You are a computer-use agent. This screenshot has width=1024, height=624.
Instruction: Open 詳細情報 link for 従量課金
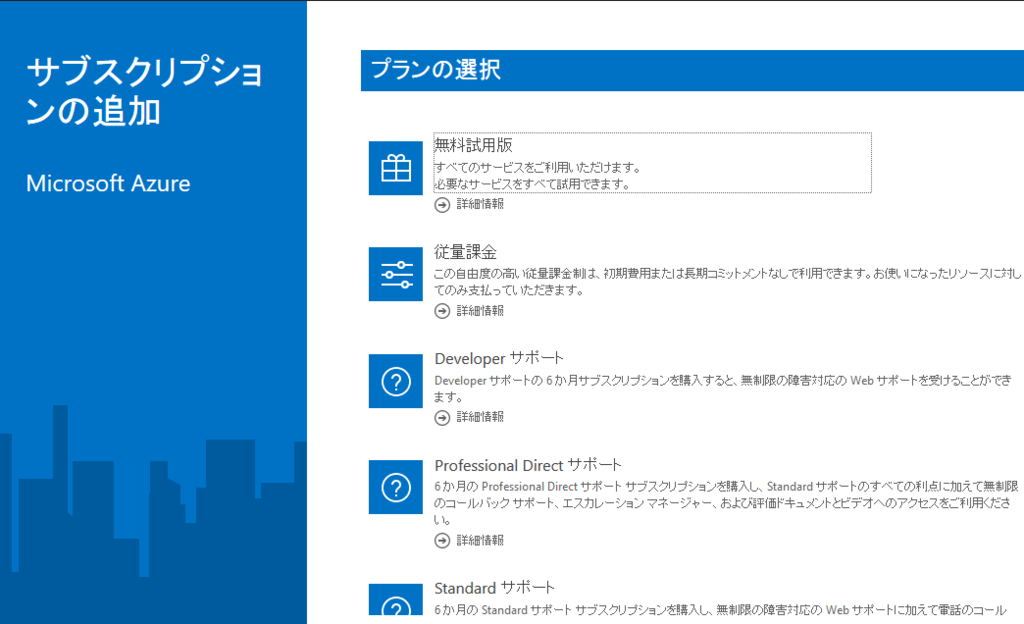pyautogui.click(x=480, y=311)
